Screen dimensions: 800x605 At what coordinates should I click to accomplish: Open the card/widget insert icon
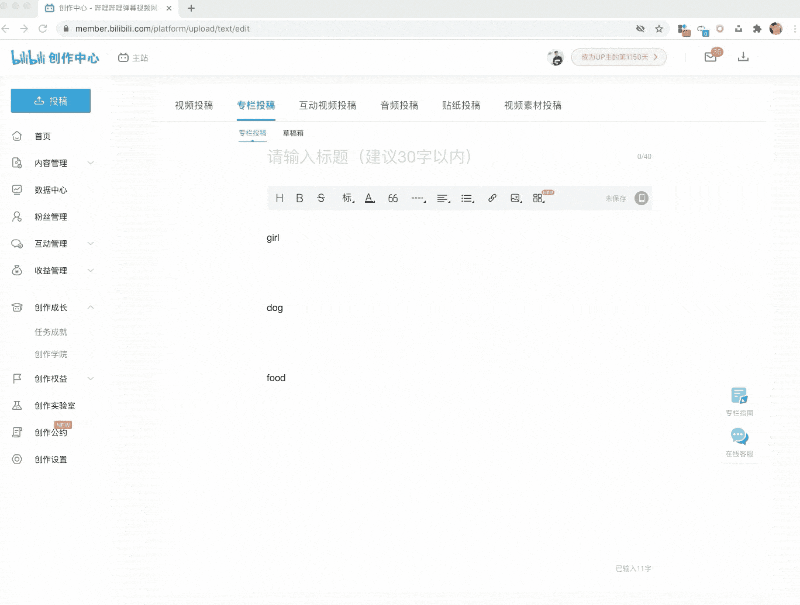click(539, 198)
